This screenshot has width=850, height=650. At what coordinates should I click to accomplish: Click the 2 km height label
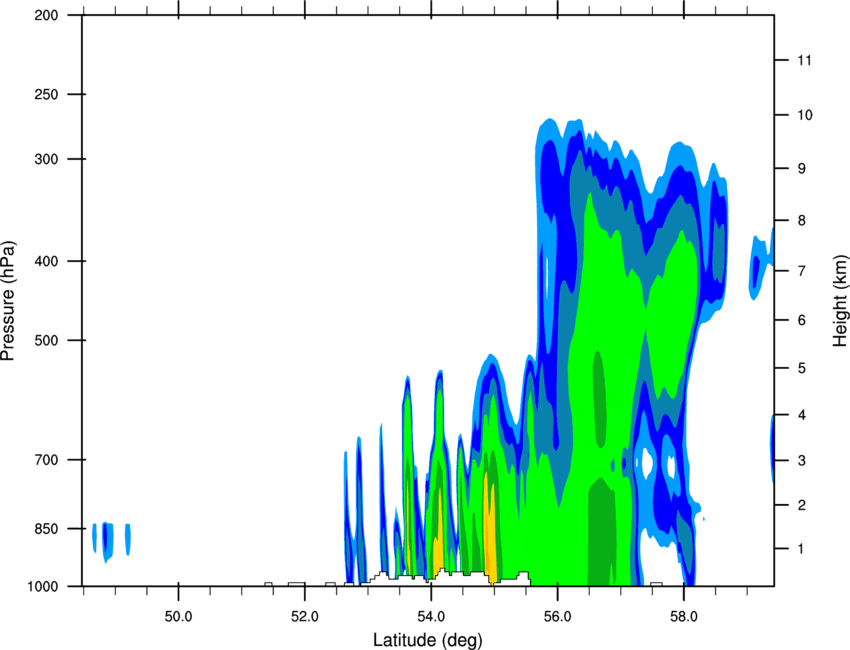801,505
